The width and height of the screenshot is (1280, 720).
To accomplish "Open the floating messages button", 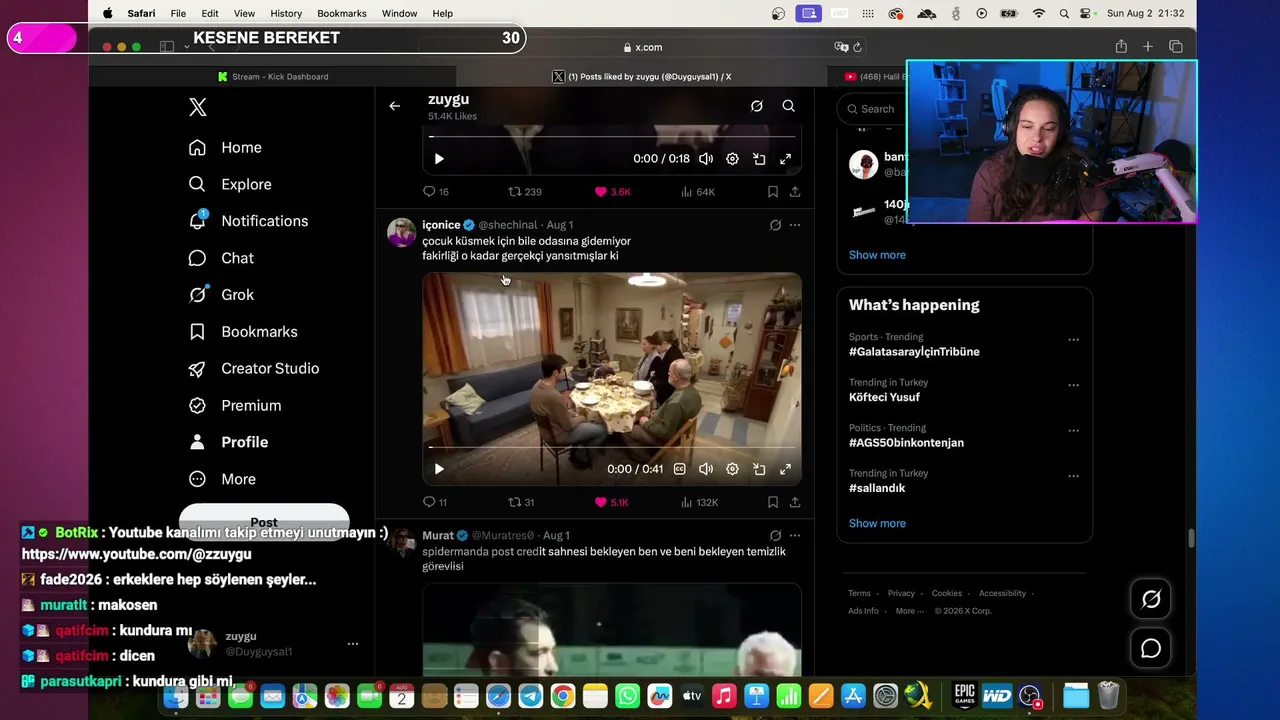I will click(x=1151, y=649).
